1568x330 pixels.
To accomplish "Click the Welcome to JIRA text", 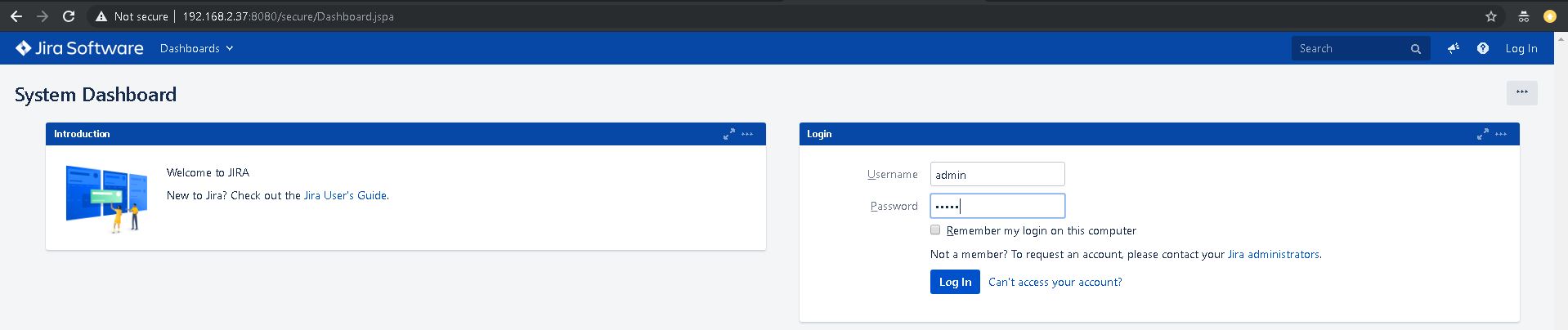I will (208, 172).
